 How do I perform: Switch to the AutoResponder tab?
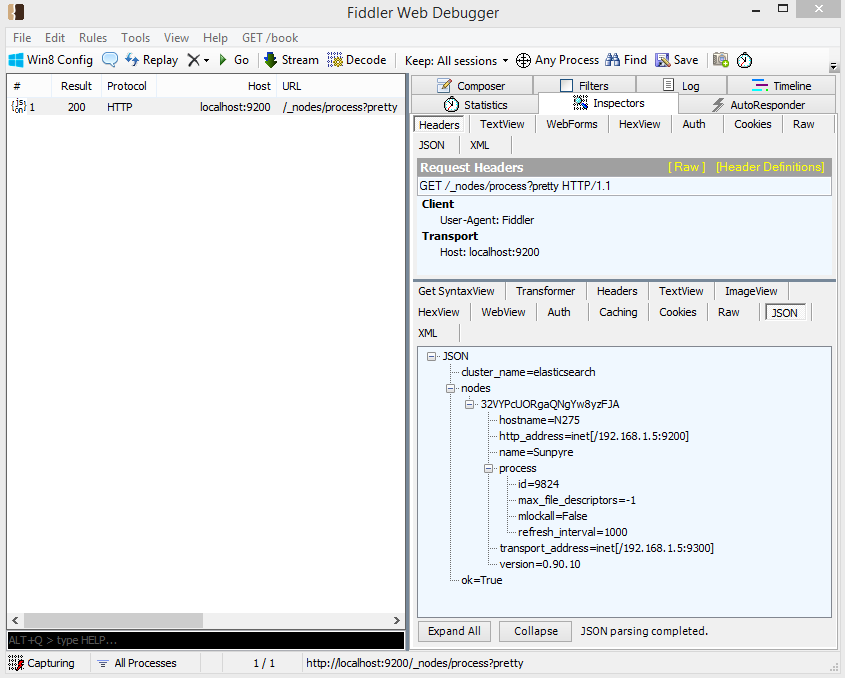757,105
